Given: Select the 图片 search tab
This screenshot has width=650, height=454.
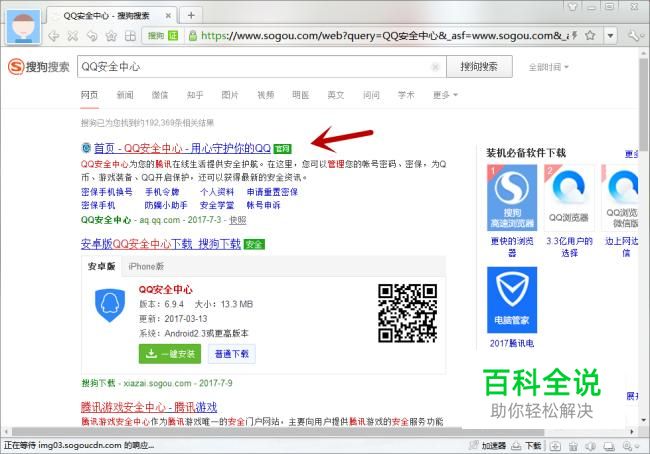Looking at the screenshot, I should pyautogui.click(x=230, y=95).
